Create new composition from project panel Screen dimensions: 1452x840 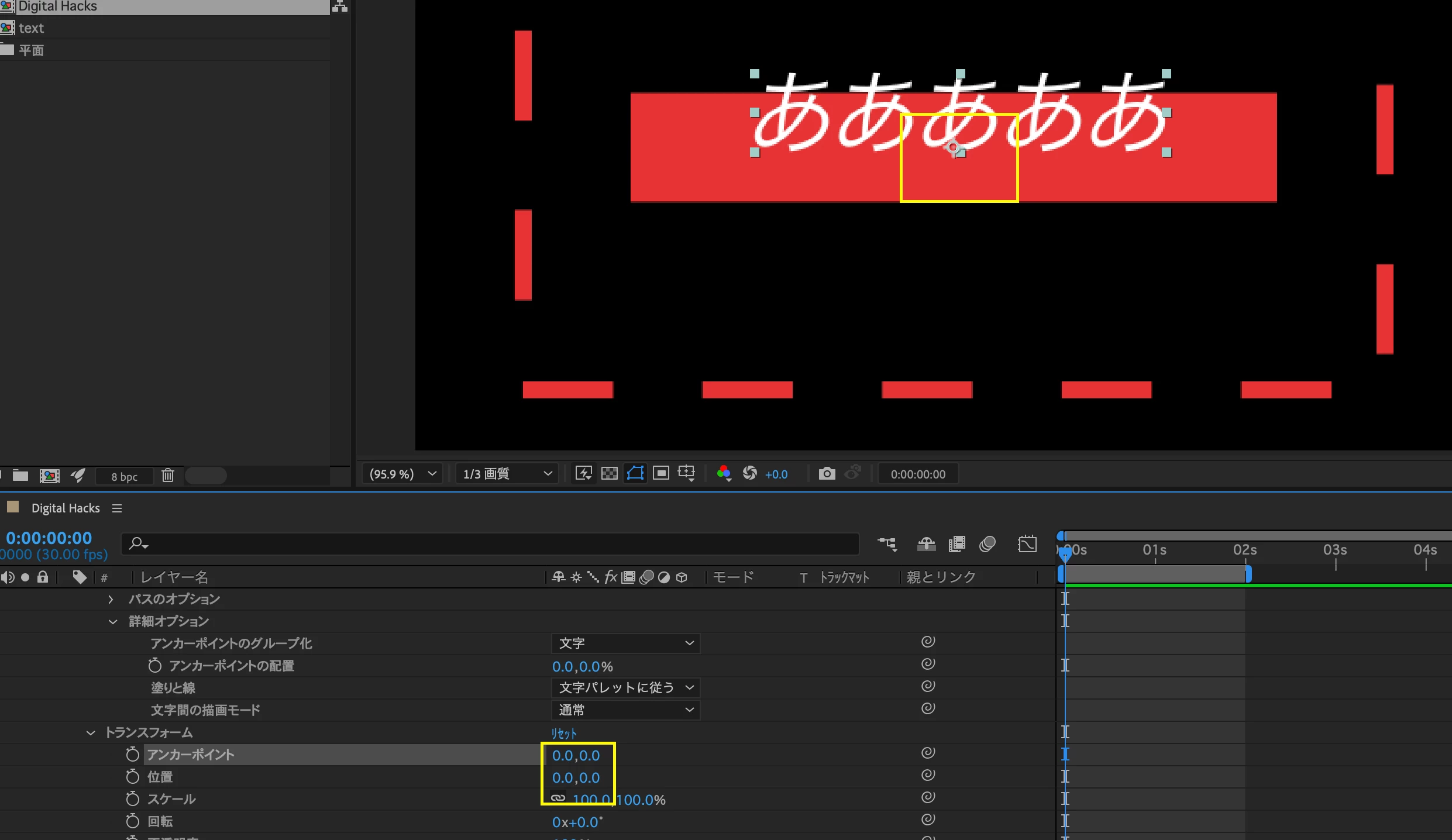pyautogui.click(x=49, y=476)
